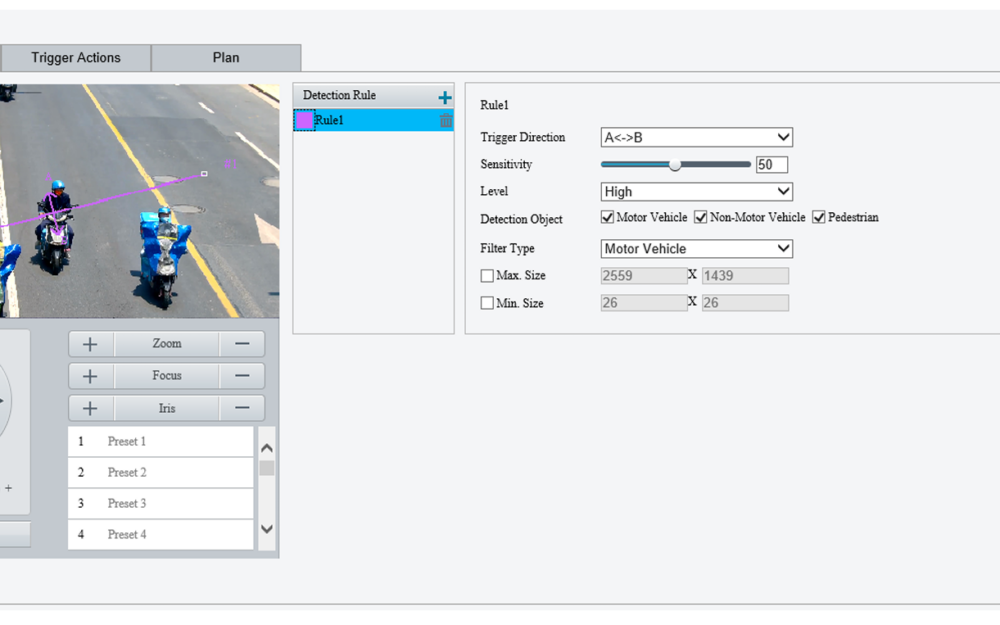The image size is (1000, 625).
Task: Select Rule1 in the Detection Rule list
Action: pyautogui.click(x=374, y=120)
